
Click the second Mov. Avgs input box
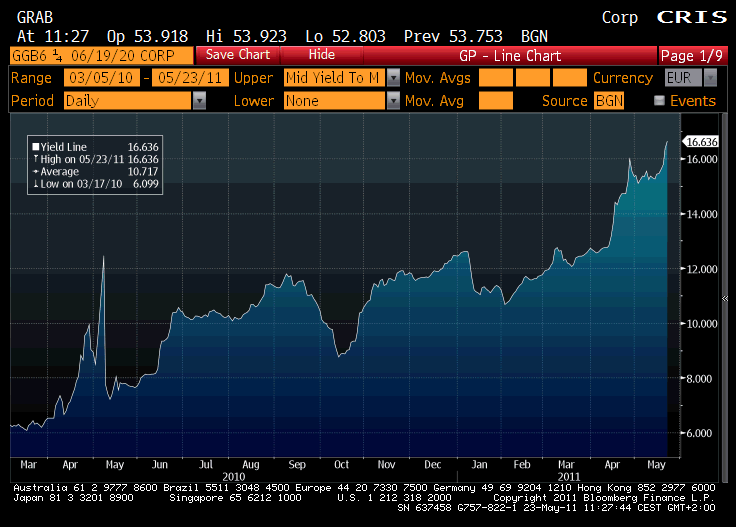point(533,78)
